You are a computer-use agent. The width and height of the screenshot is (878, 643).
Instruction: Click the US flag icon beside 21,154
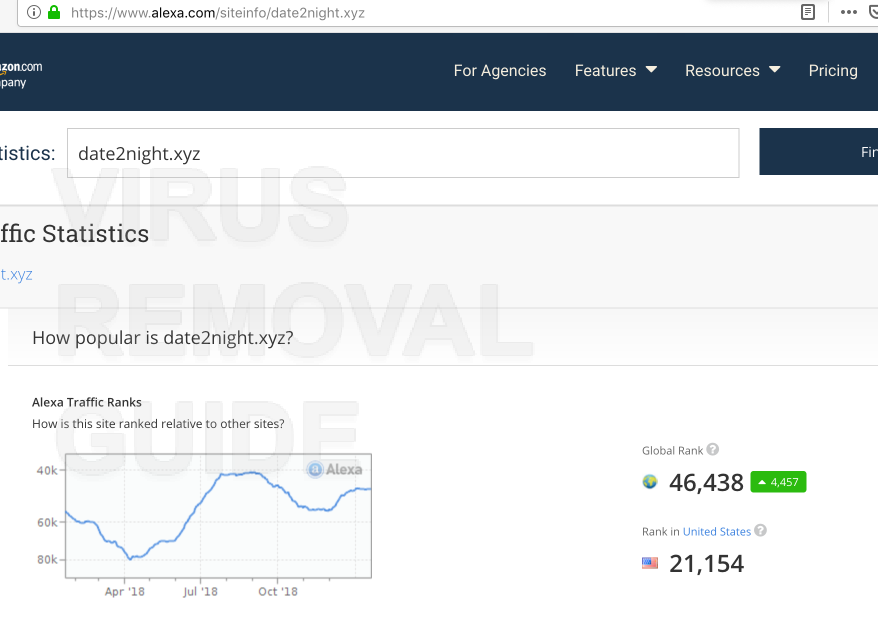(650, 563)
